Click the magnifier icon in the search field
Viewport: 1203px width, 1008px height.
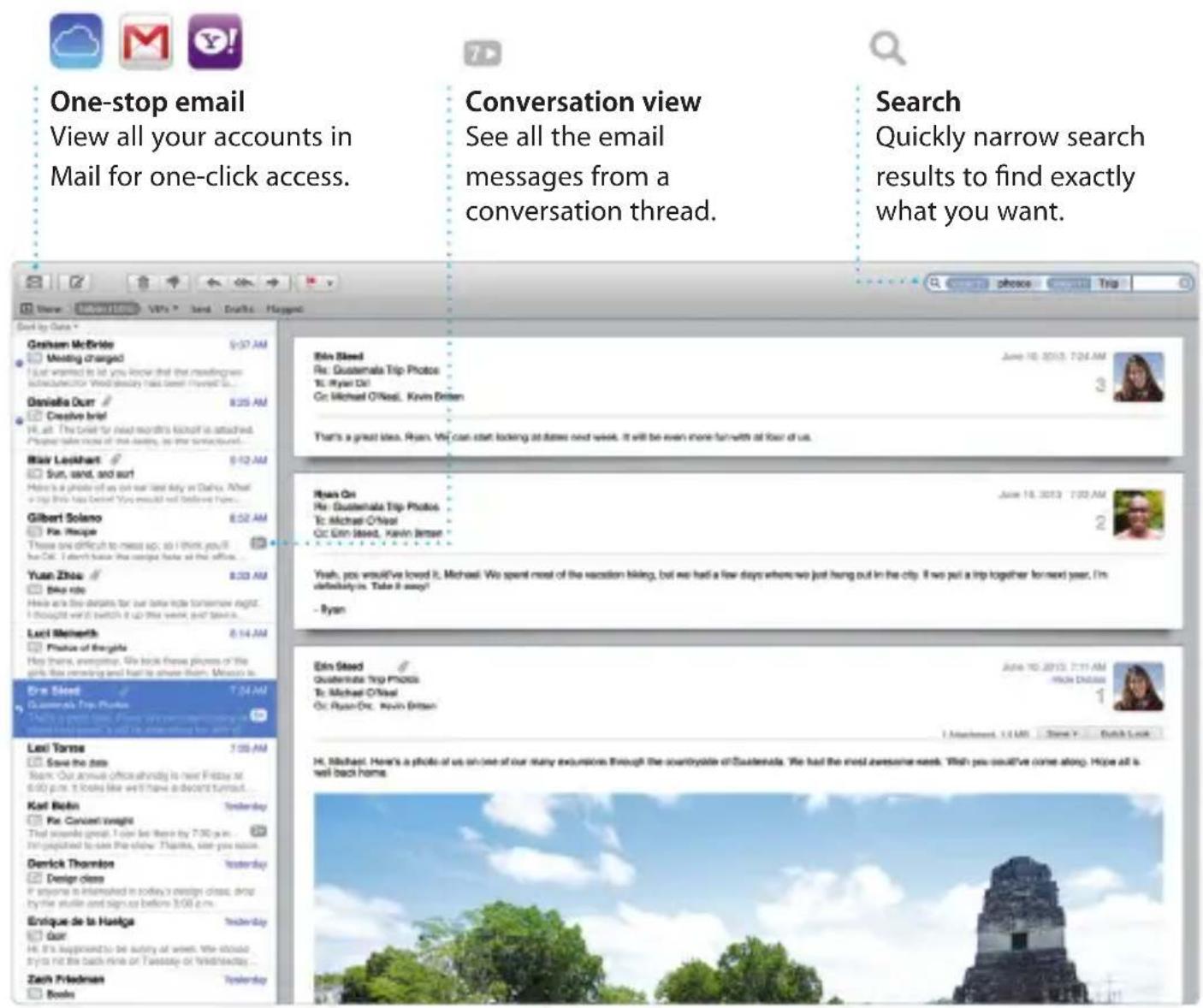935,282
